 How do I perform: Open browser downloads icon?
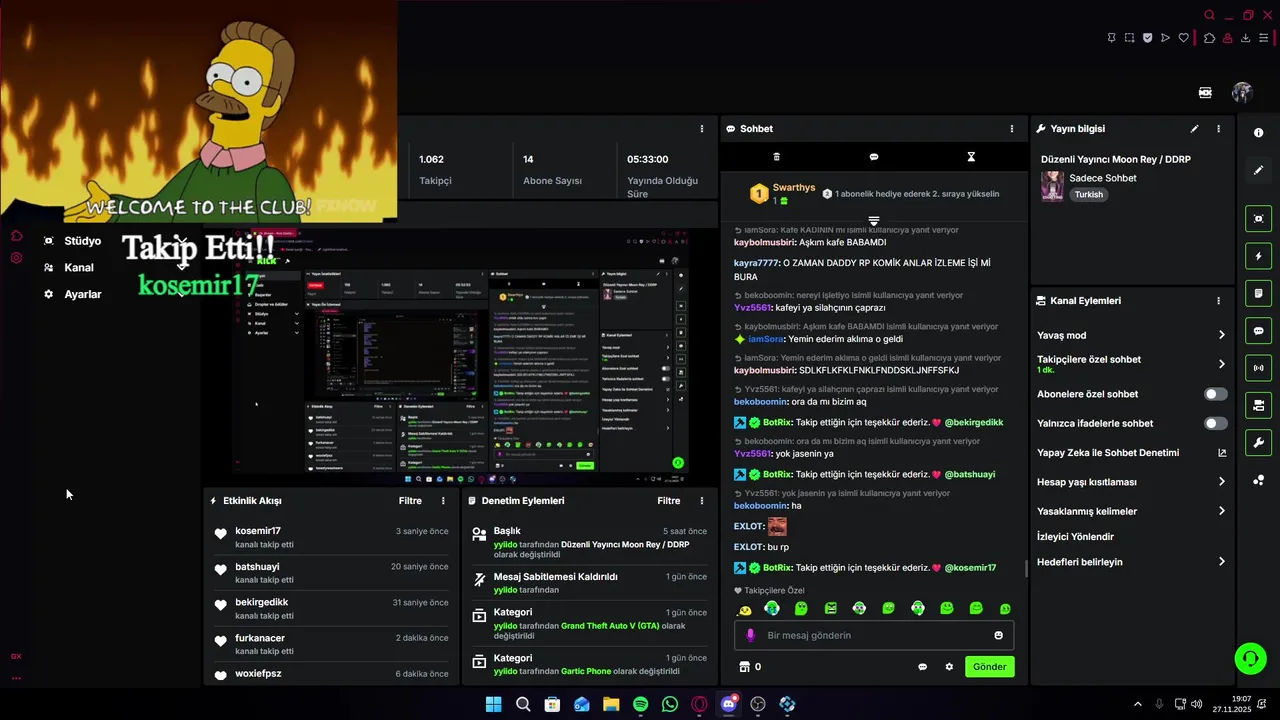coord(1246,38)
